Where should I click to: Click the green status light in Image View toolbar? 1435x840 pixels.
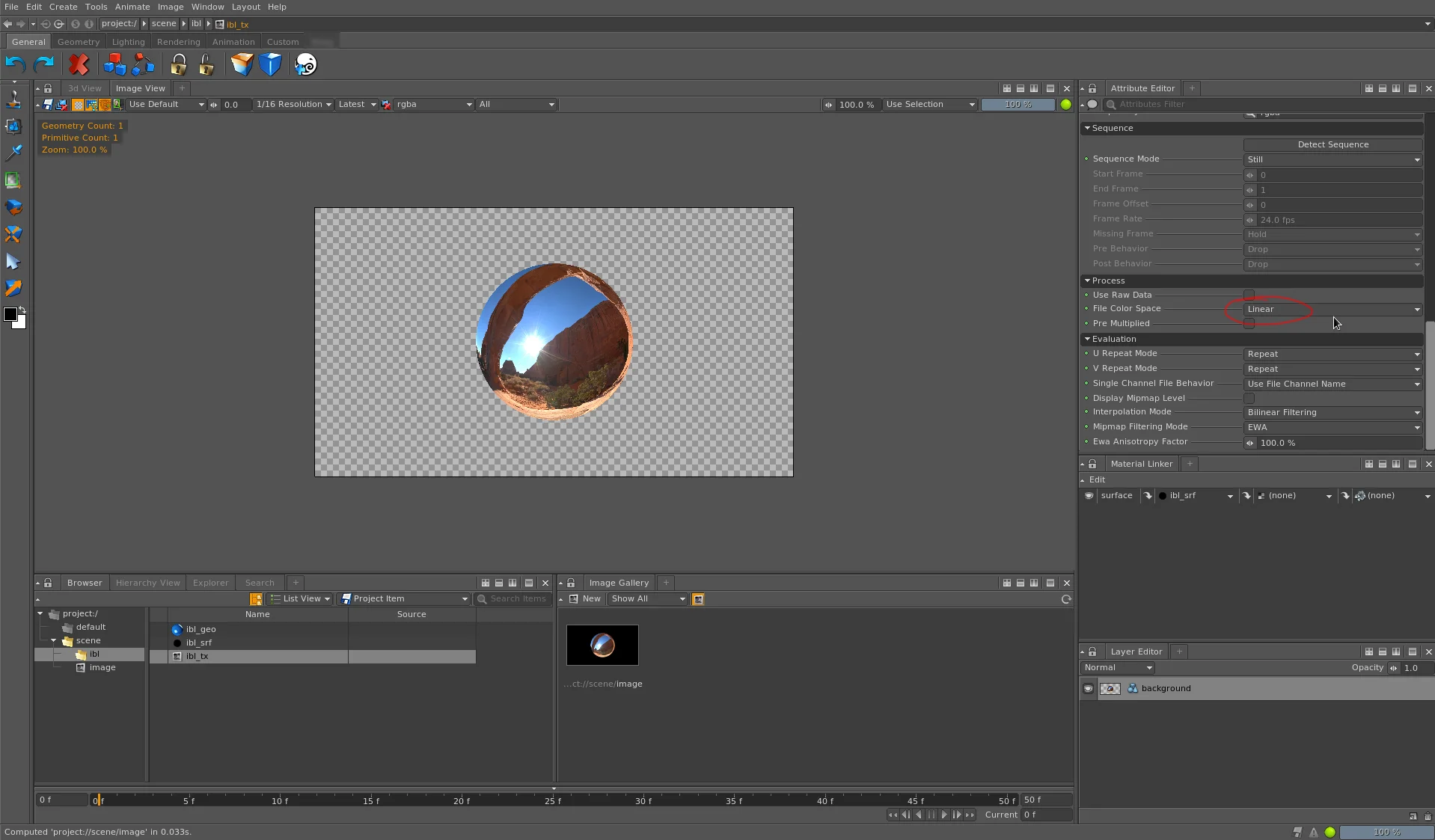(x=1066, y=105)
